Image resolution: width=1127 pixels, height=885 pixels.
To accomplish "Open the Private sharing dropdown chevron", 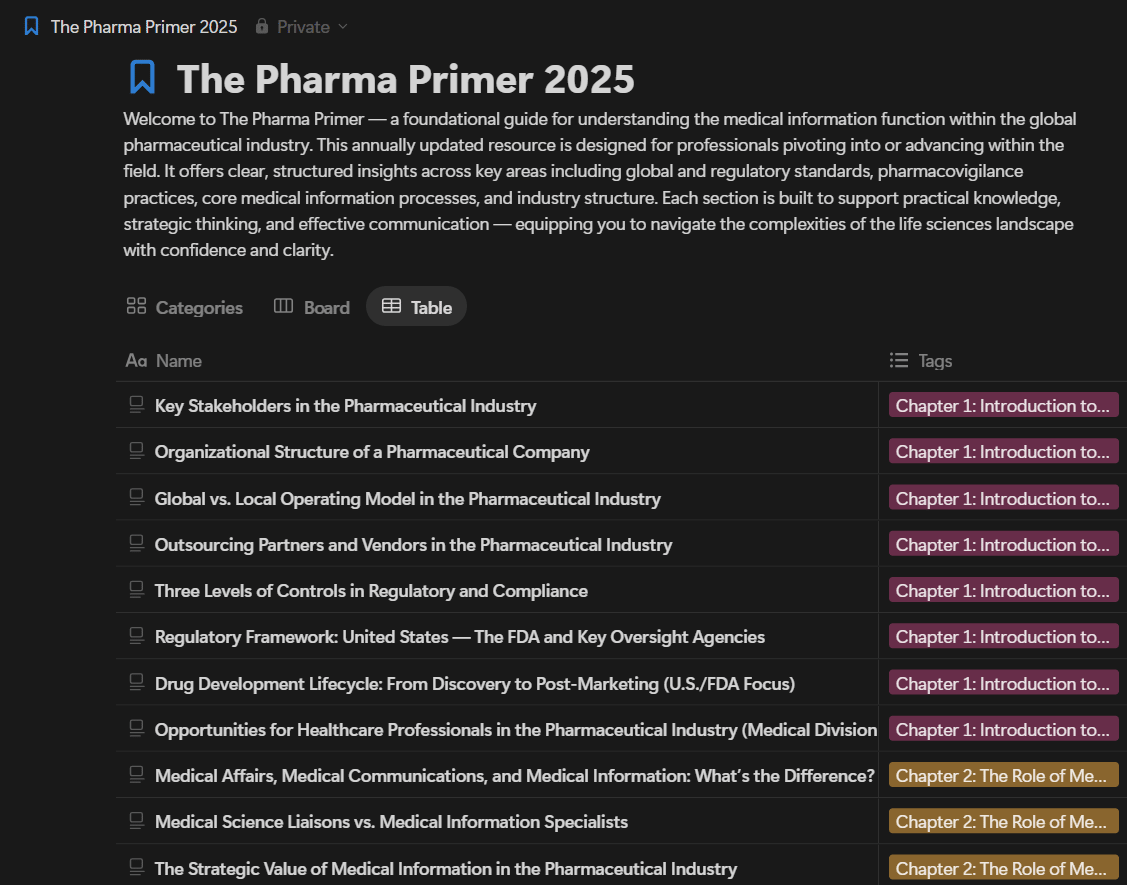I will (x=343, y=27).
